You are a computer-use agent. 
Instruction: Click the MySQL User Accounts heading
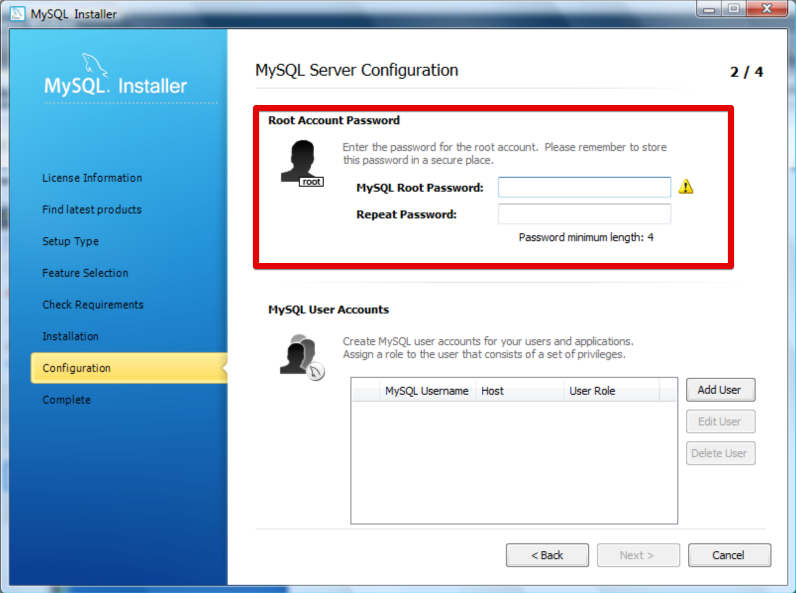tap(328, 310)
